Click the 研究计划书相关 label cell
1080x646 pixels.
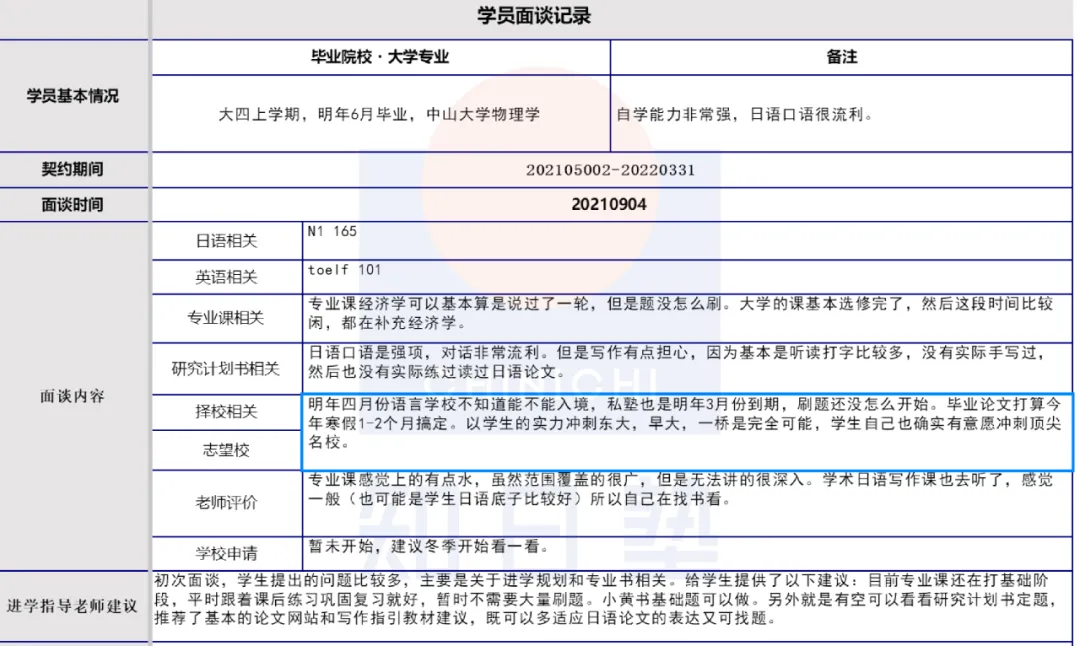tap(227, 368)
